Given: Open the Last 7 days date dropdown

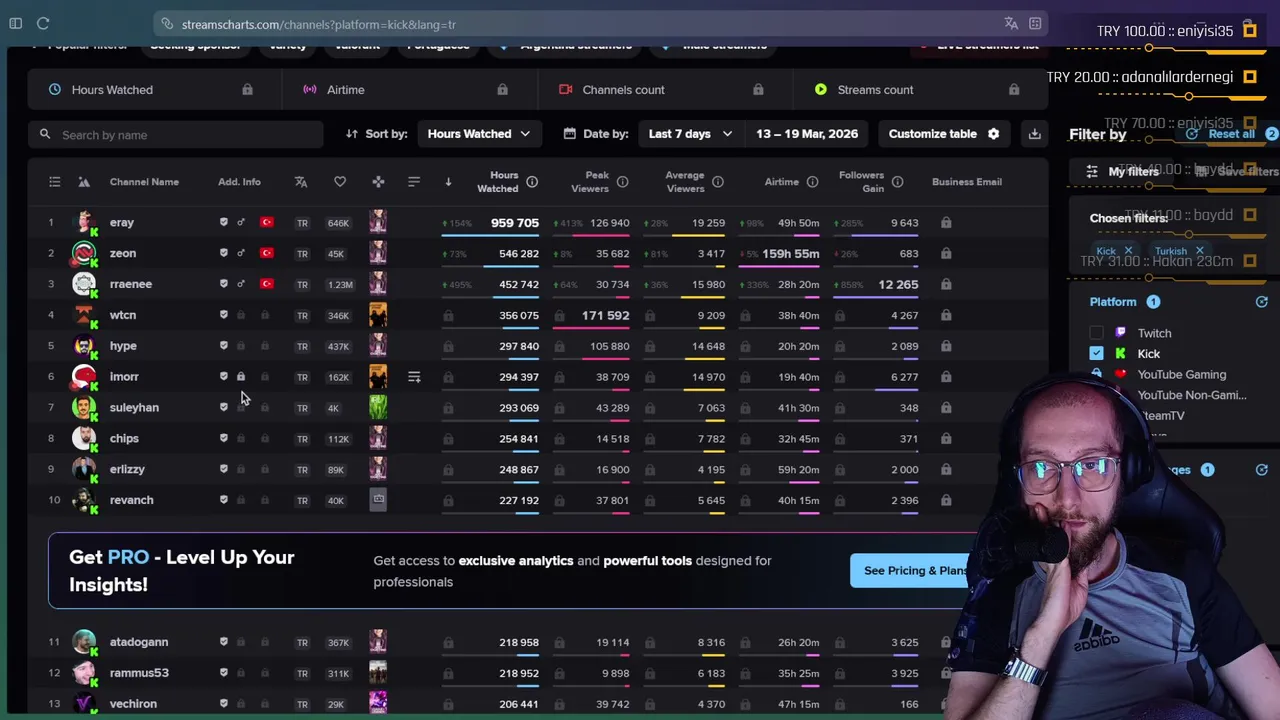Looking at the screenshot, I should (x=690, y=134).
